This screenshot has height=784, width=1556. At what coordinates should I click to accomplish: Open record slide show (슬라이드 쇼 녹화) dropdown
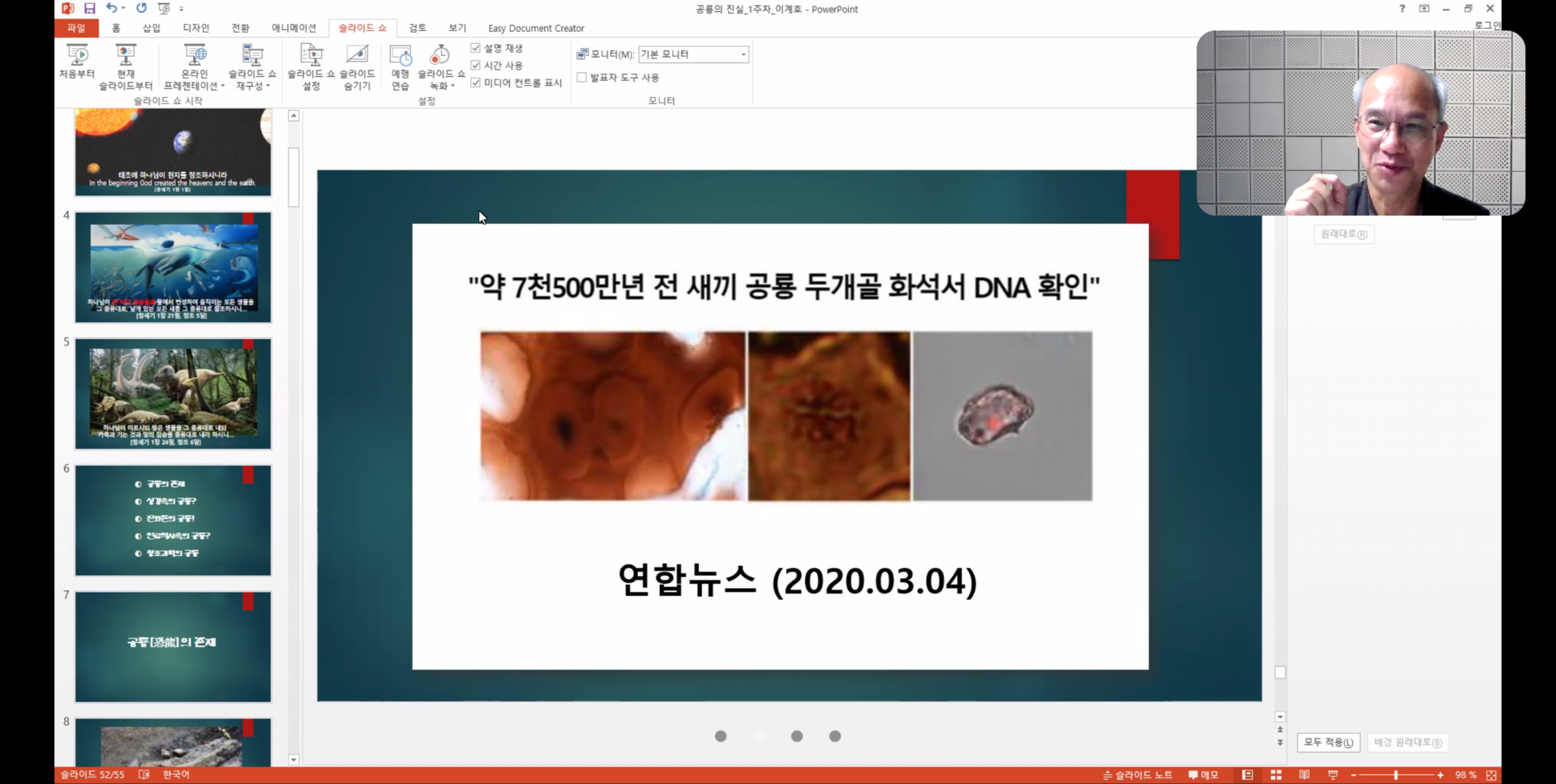[441, 67]
